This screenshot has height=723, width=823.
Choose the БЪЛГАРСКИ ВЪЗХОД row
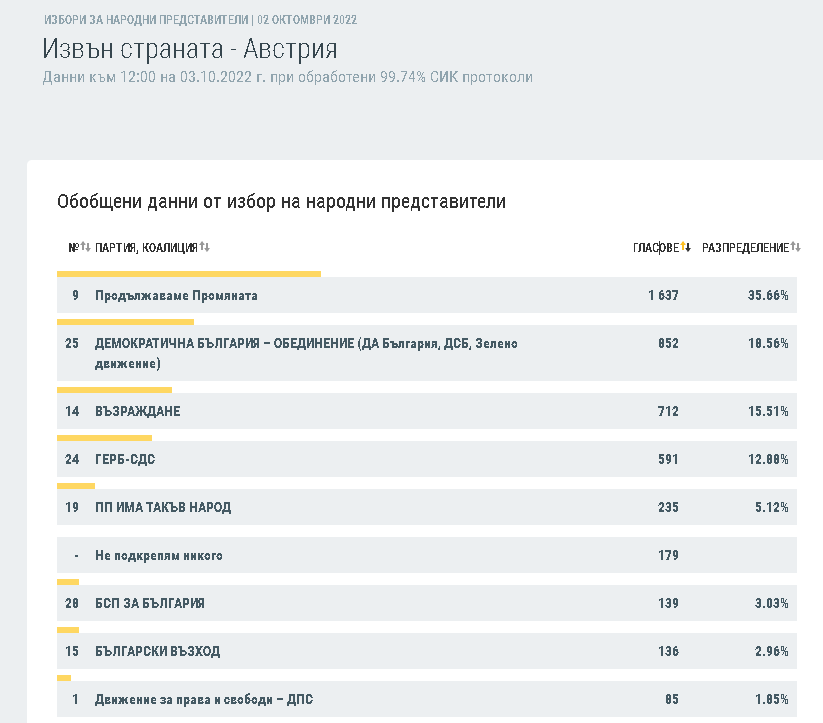(157, 651)
